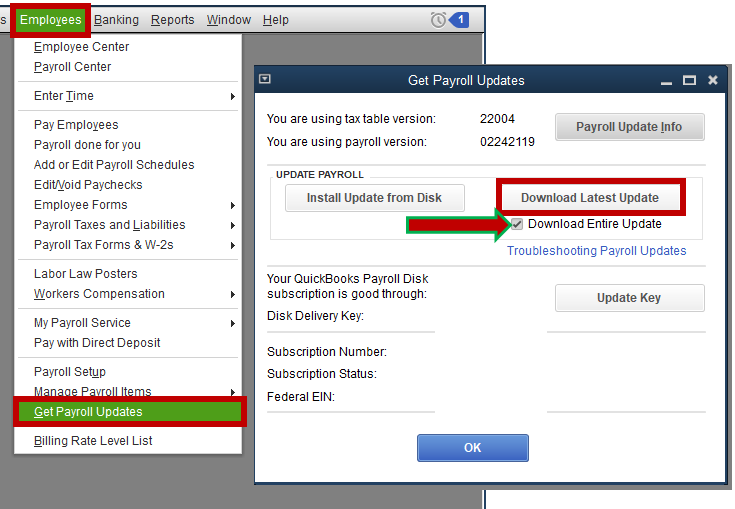Close the Get Payroll Updates window
Viewport: 735px width, 509px height.
pos(712,80)
